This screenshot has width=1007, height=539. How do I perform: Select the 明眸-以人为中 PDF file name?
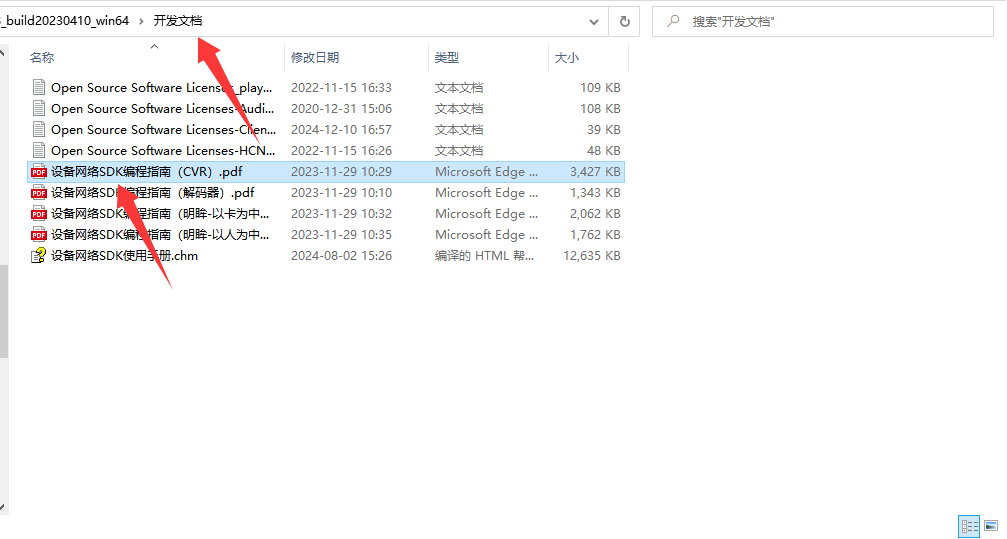pos(160,235)
